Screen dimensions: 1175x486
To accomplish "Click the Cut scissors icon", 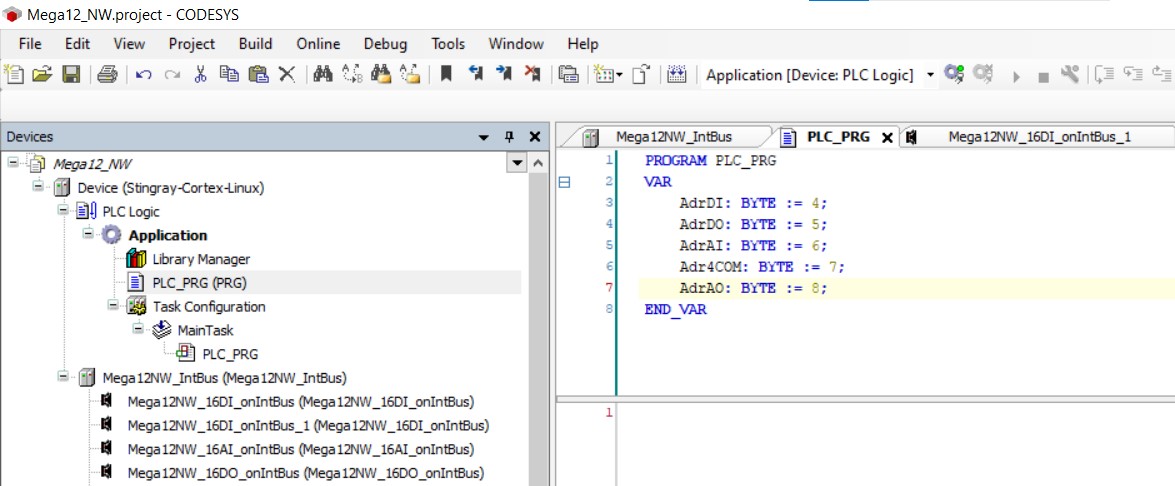I will (200, 75).
